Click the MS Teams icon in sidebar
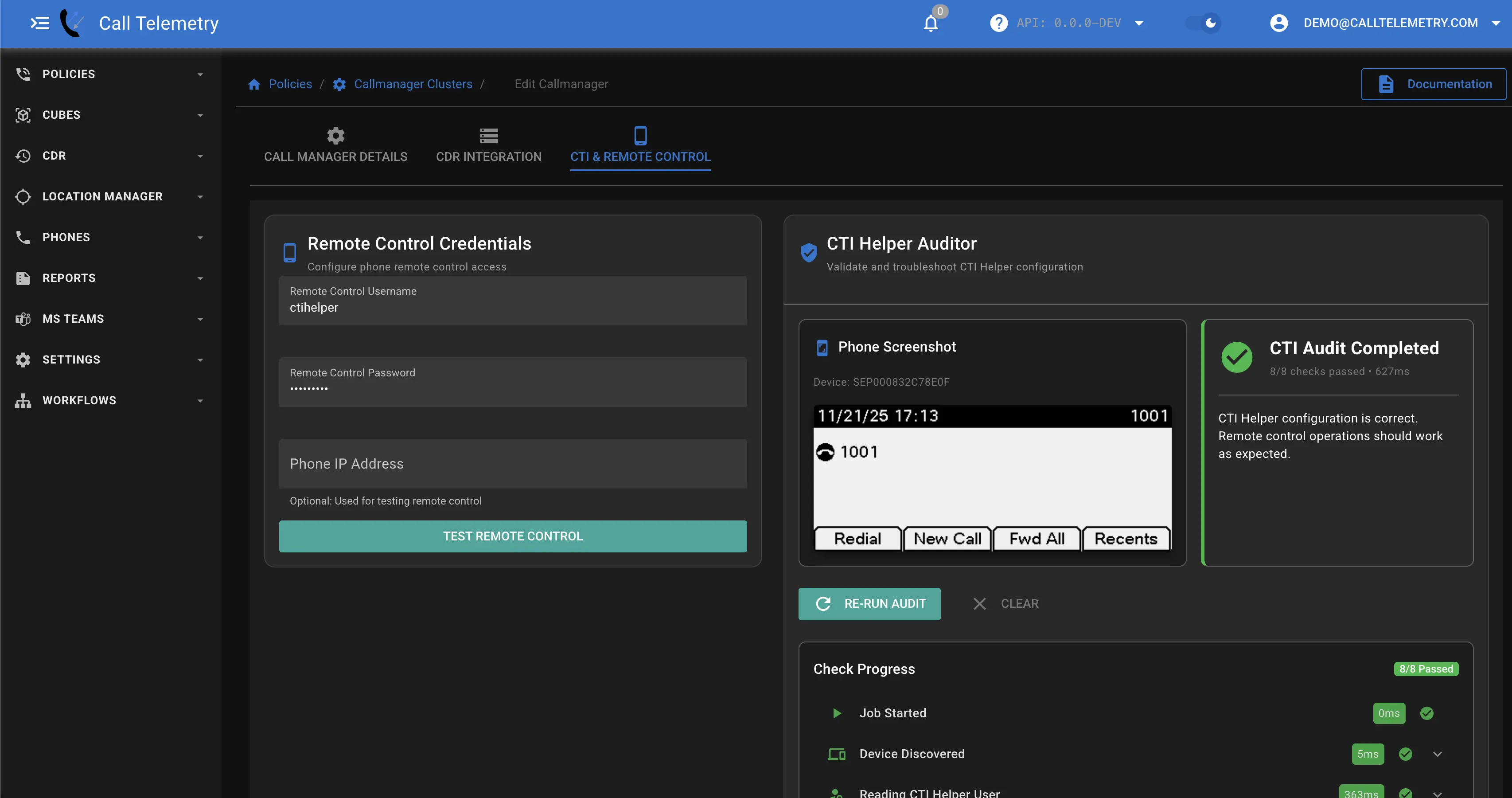 tap(23, 319)
